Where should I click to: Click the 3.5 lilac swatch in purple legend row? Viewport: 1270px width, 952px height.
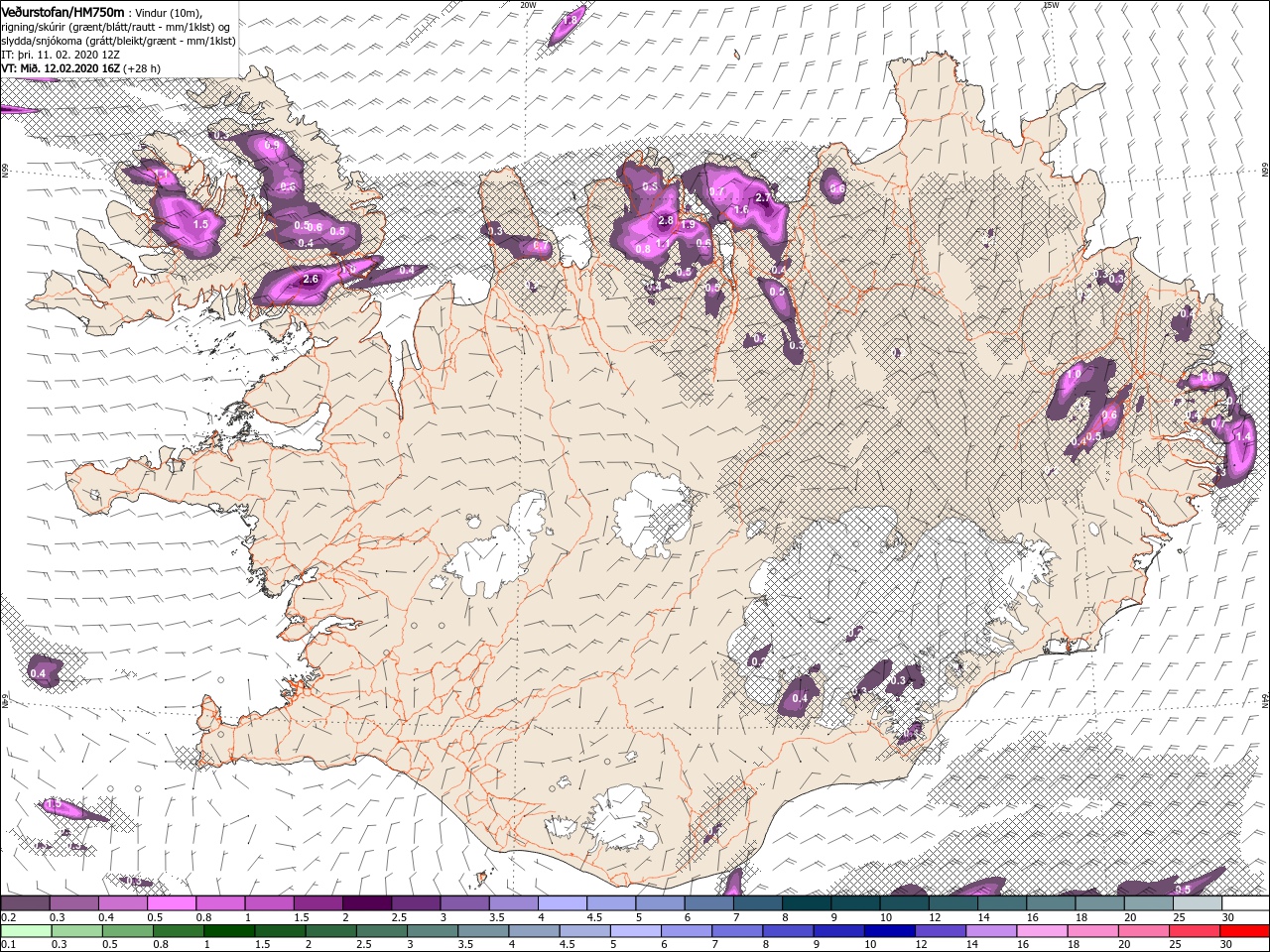513,903
